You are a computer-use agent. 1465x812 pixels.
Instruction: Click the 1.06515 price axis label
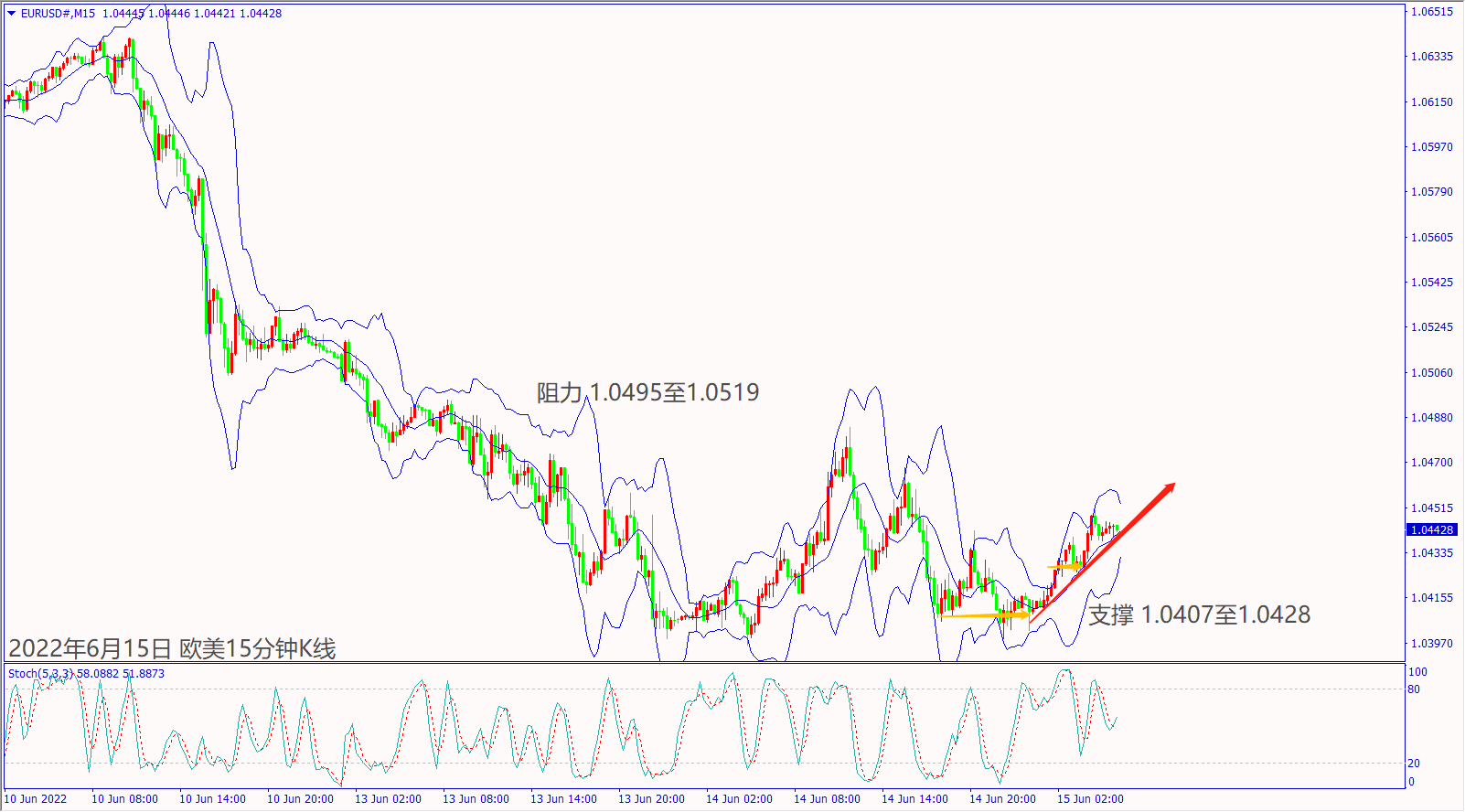click(1431, 12)
